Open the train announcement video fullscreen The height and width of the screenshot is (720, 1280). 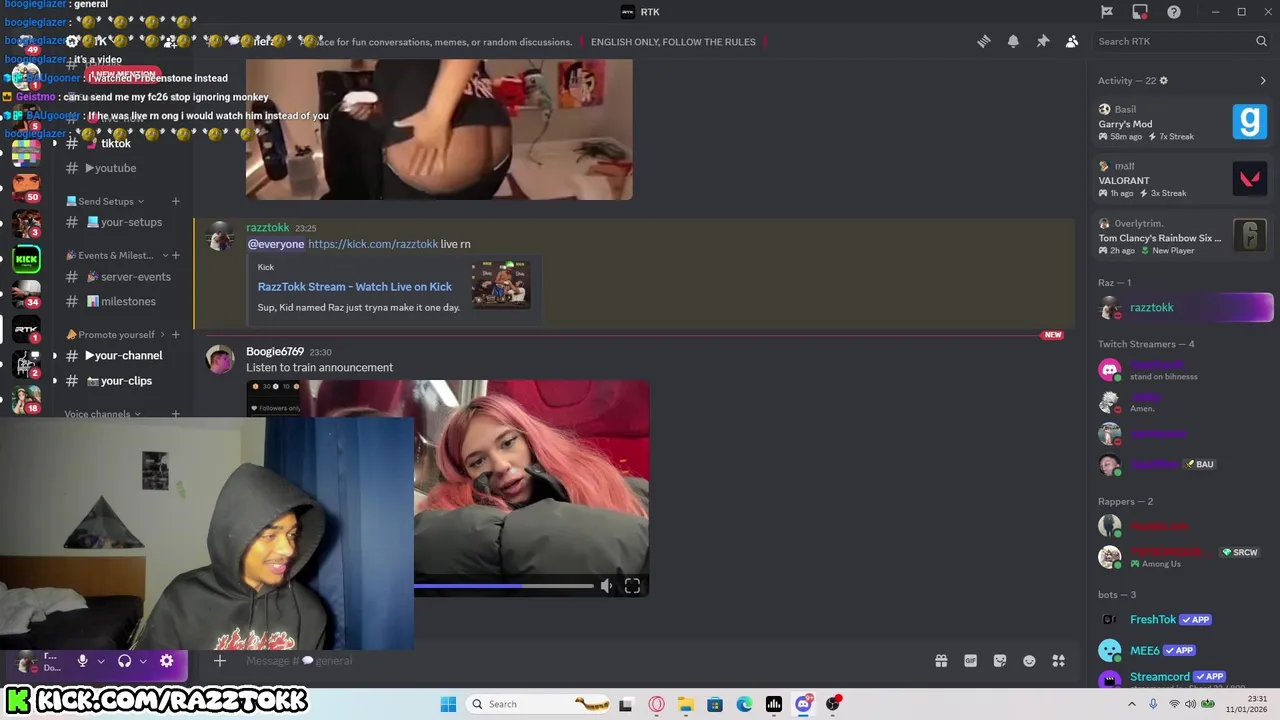click(x=632, y=586)
